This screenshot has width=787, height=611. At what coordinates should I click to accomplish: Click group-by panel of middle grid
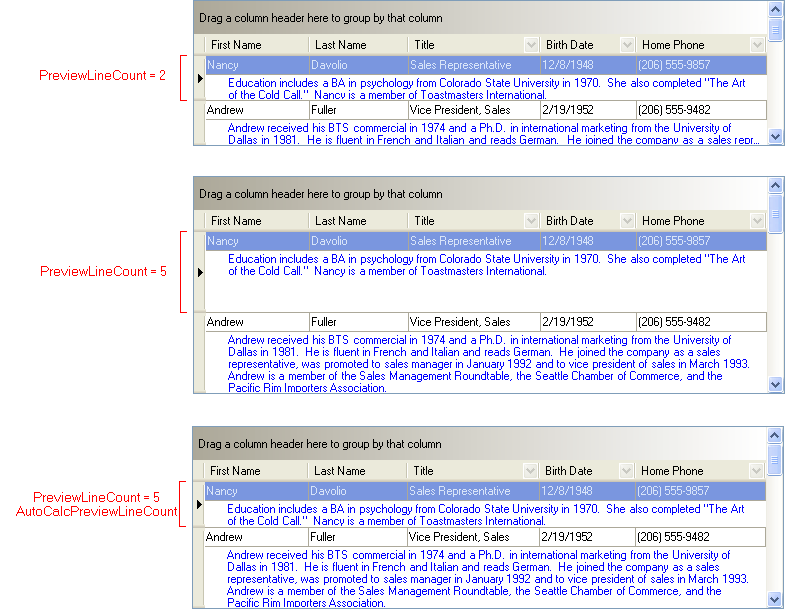tap(480, 194)
